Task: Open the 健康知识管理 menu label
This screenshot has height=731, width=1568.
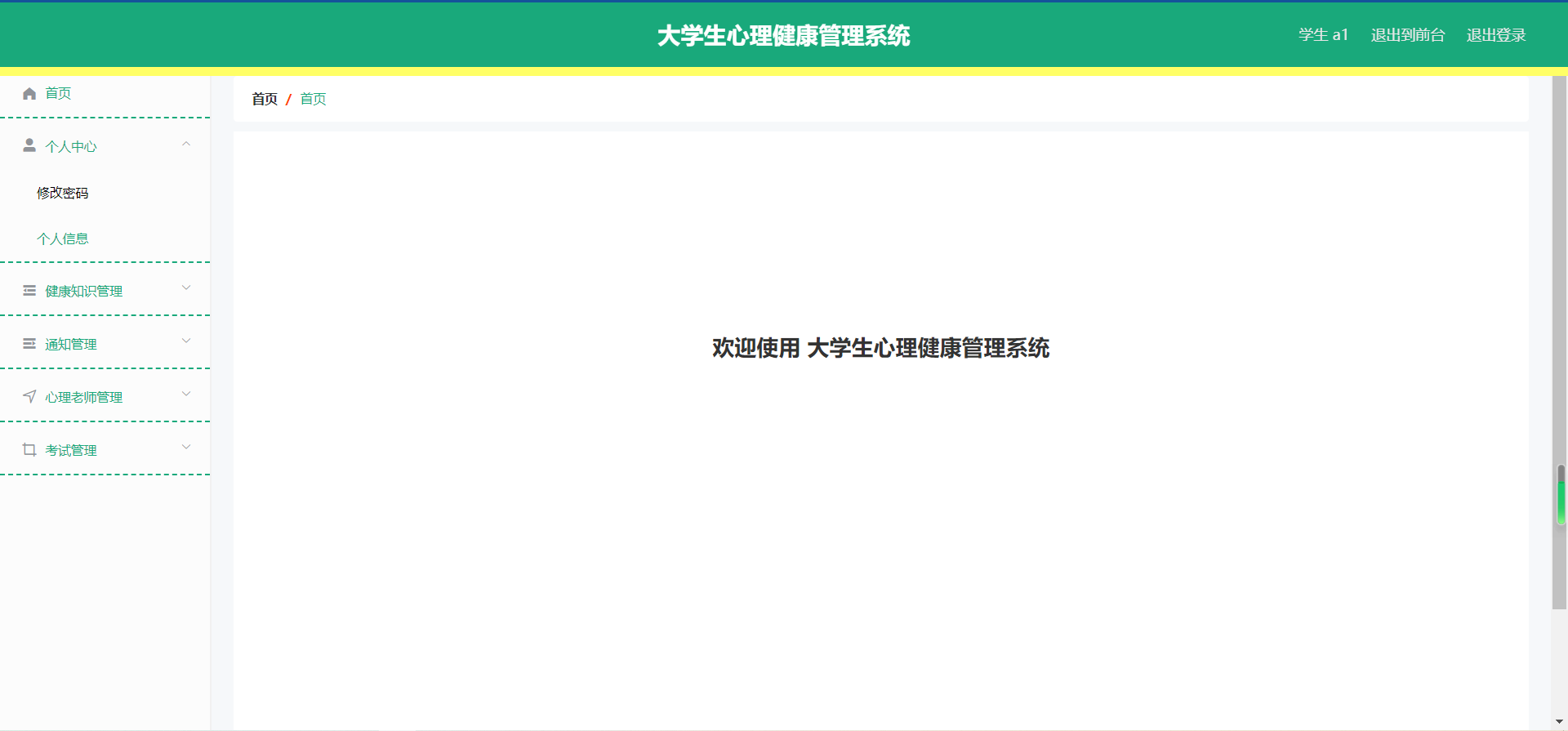Action: pyautogui.click(x=84, y=291)
